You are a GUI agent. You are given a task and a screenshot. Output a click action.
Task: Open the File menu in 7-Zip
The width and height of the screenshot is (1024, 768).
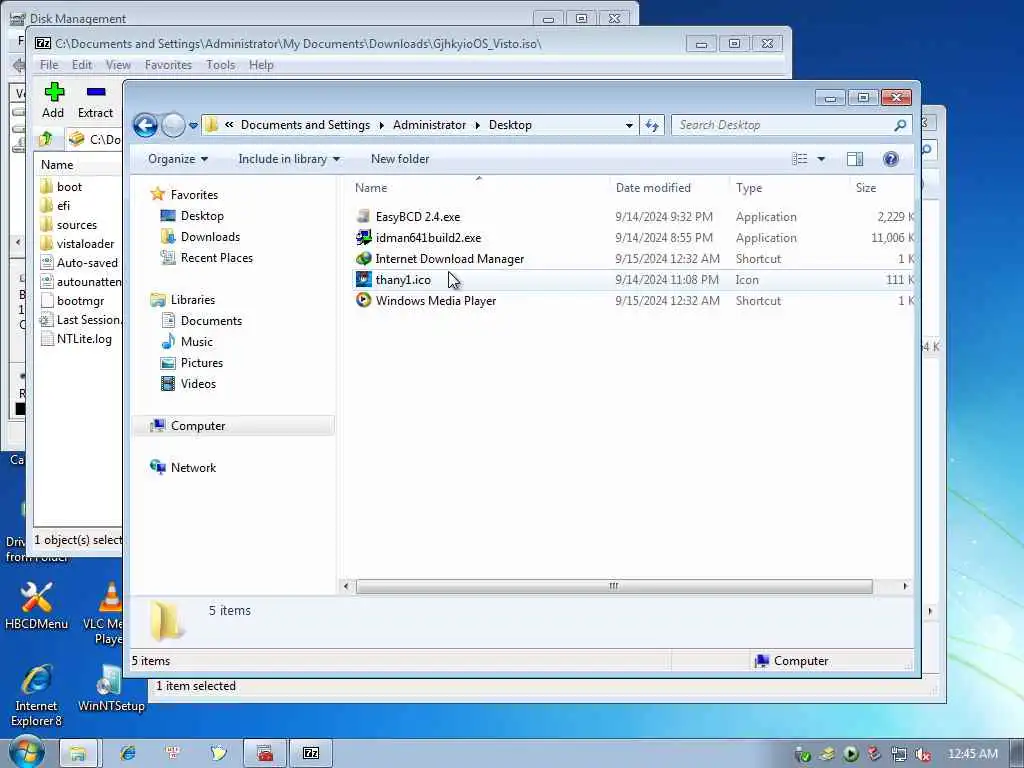pos(49,65)
